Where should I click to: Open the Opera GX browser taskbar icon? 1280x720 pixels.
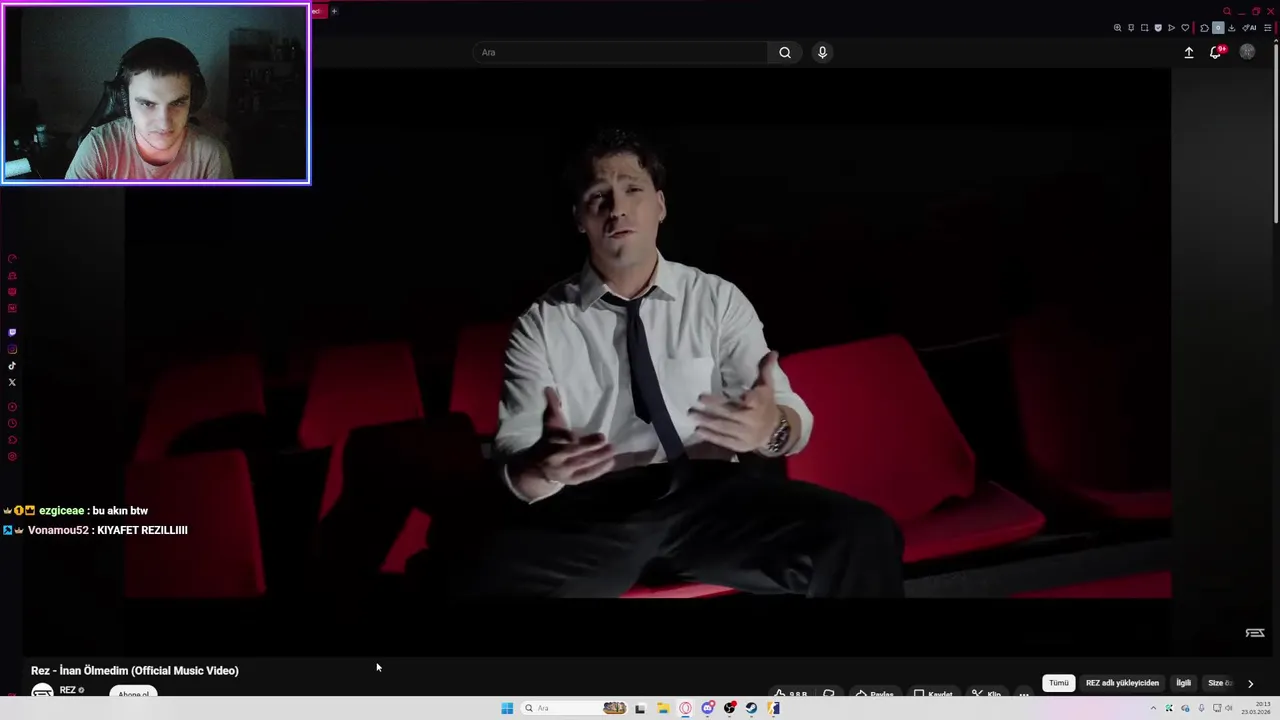coord(685,708)
